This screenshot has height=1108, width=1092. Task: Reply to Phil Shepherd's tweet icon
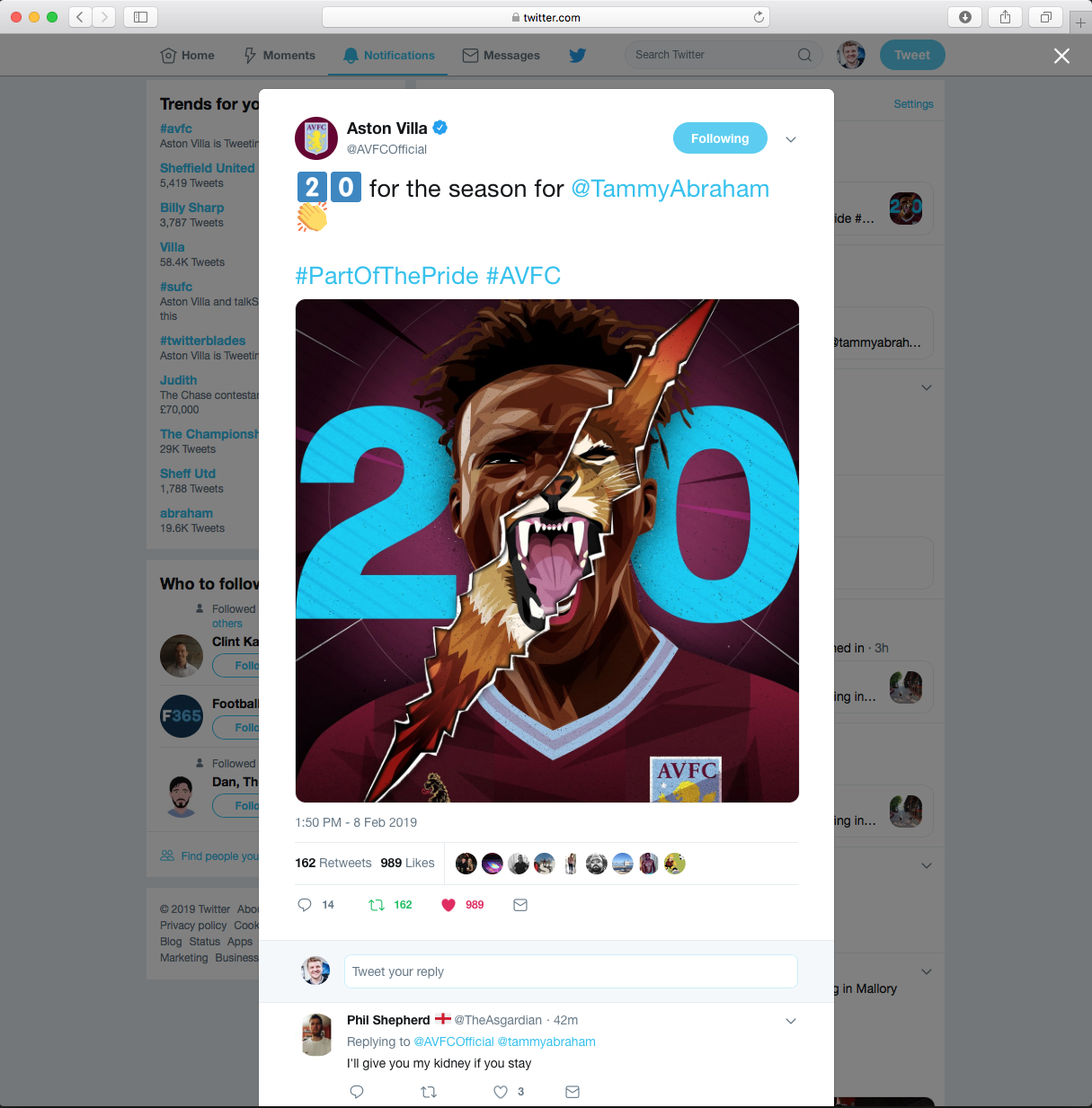coord(357,1092)
